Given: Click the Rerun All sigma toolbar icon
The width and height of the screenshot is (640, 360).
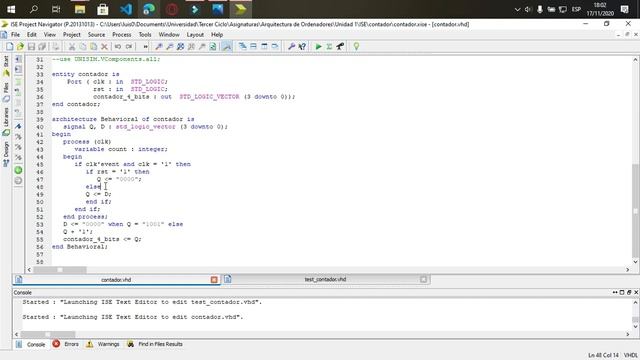Looking at the screenshot, I should coord(329,47).
